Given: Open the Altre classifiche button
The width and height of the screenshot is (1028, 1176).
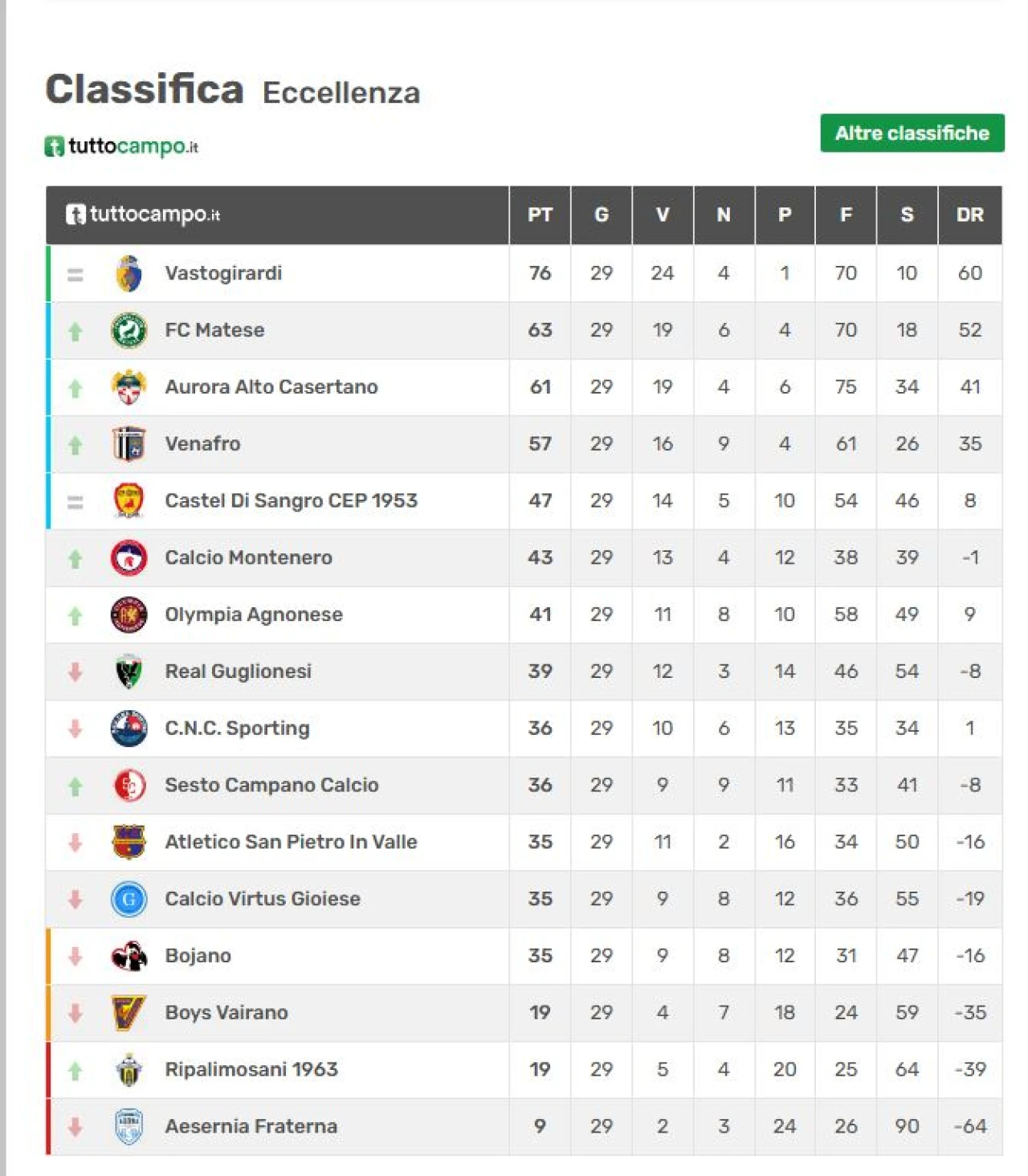Looking at the screenshot, I should click(912, 133).
